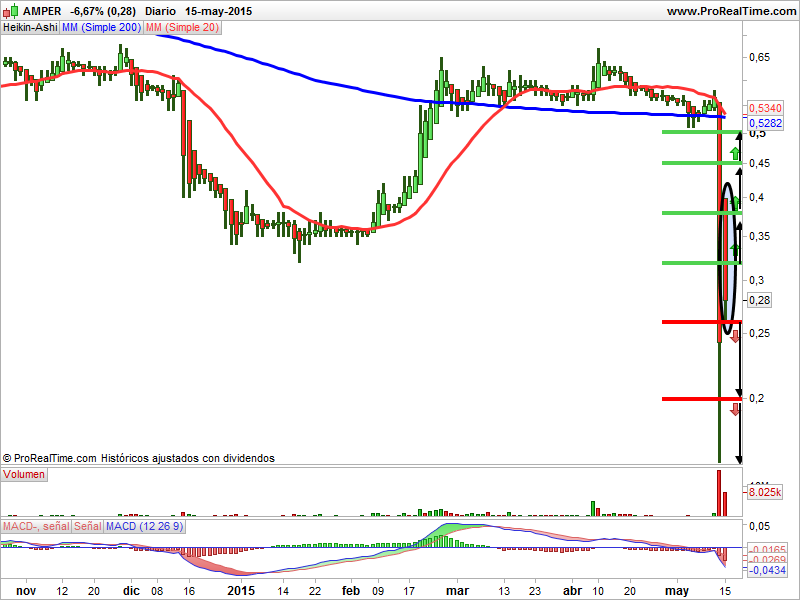Click the nov month label on time axis
This screenshot has height=600, width=800.
click(x=26, y=591)
